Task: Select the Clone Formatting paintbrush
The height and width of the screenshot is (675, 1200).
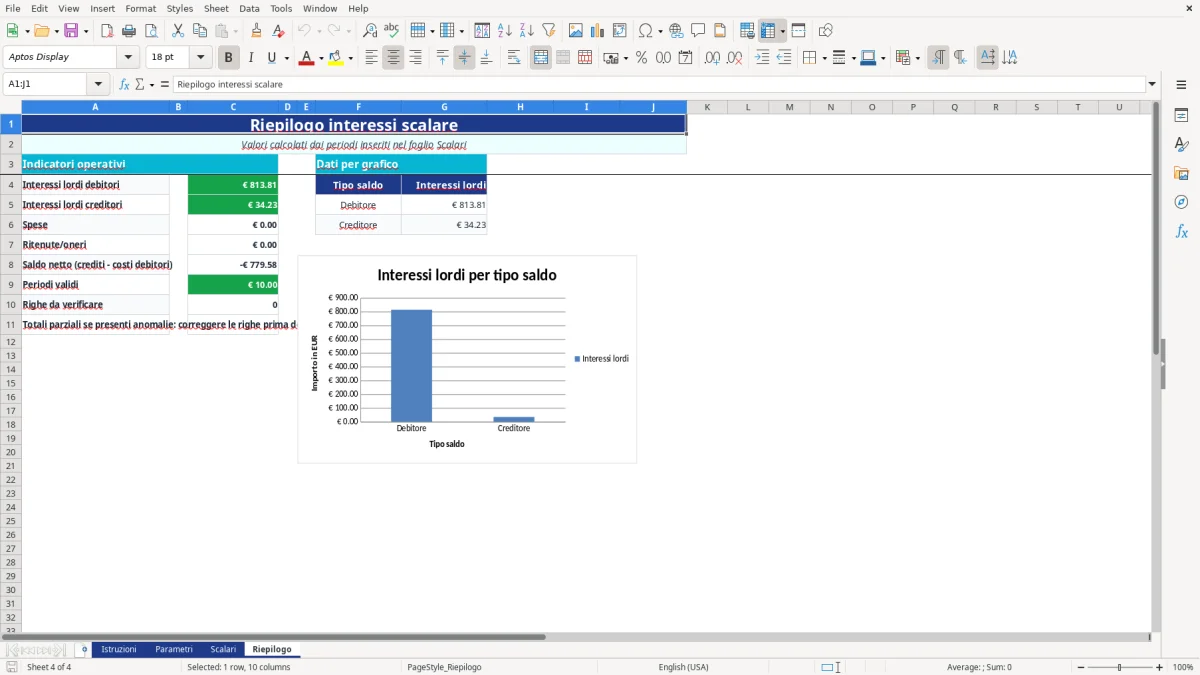Action: click(257, 31)
